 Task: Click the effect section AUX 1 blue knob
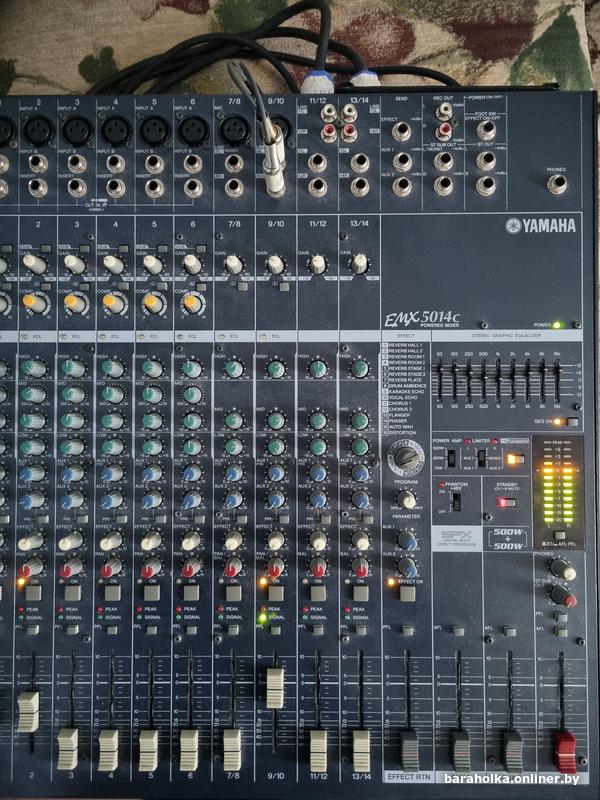click(x=407, y=540)
